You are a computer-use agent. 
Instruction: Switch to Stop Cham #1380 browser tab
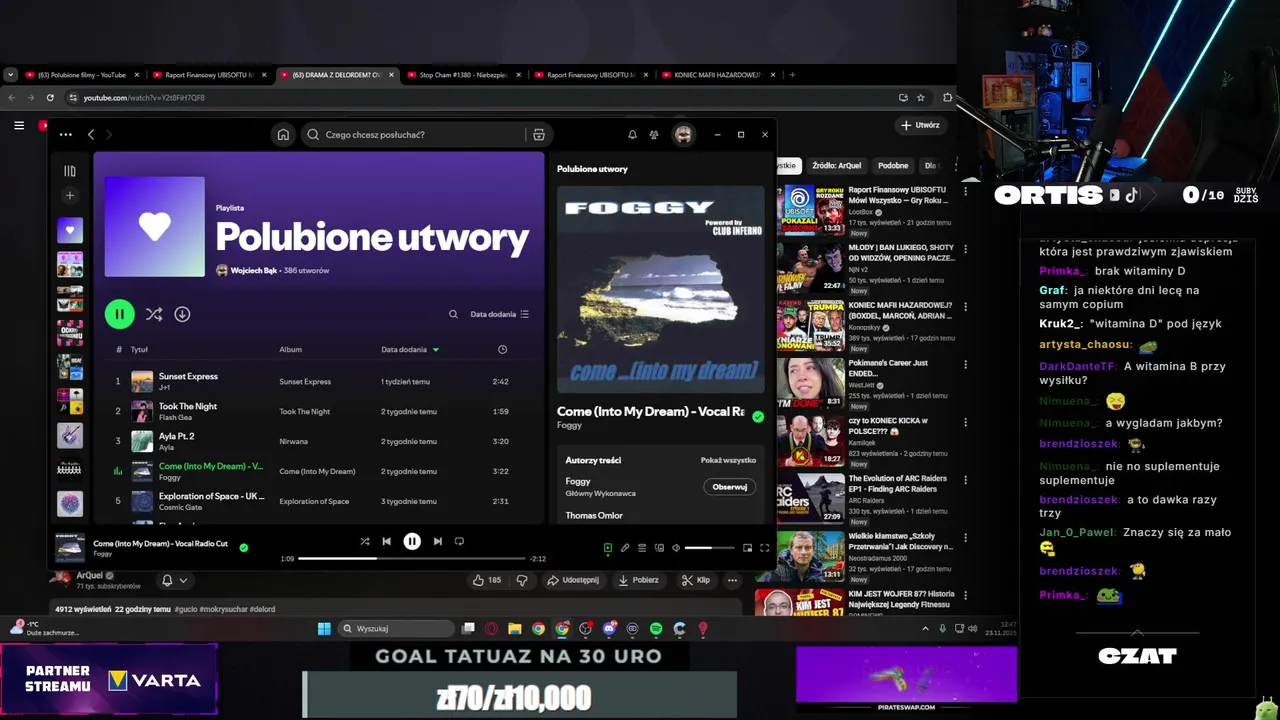463,75
